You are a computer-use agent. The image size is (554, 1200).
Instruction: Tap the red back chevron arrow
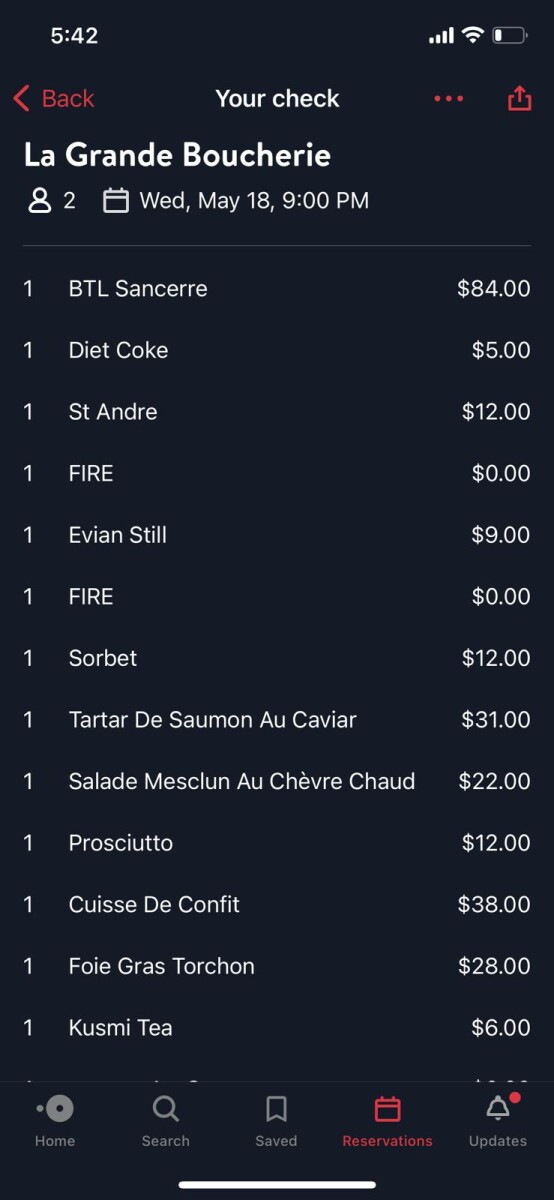(x=22, y=98)
